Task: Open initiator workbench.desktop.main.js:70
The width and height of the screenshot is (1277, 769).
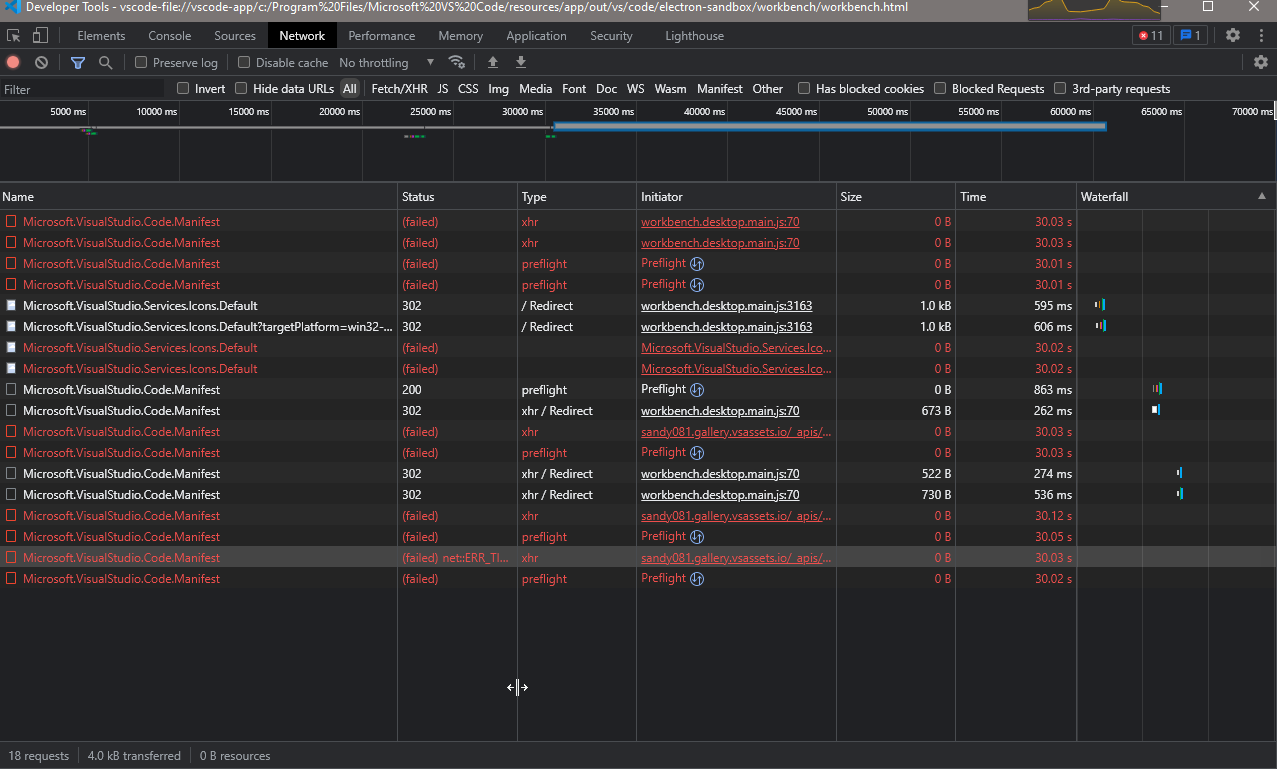Action: pyautogui.click(x=719, y=222)
